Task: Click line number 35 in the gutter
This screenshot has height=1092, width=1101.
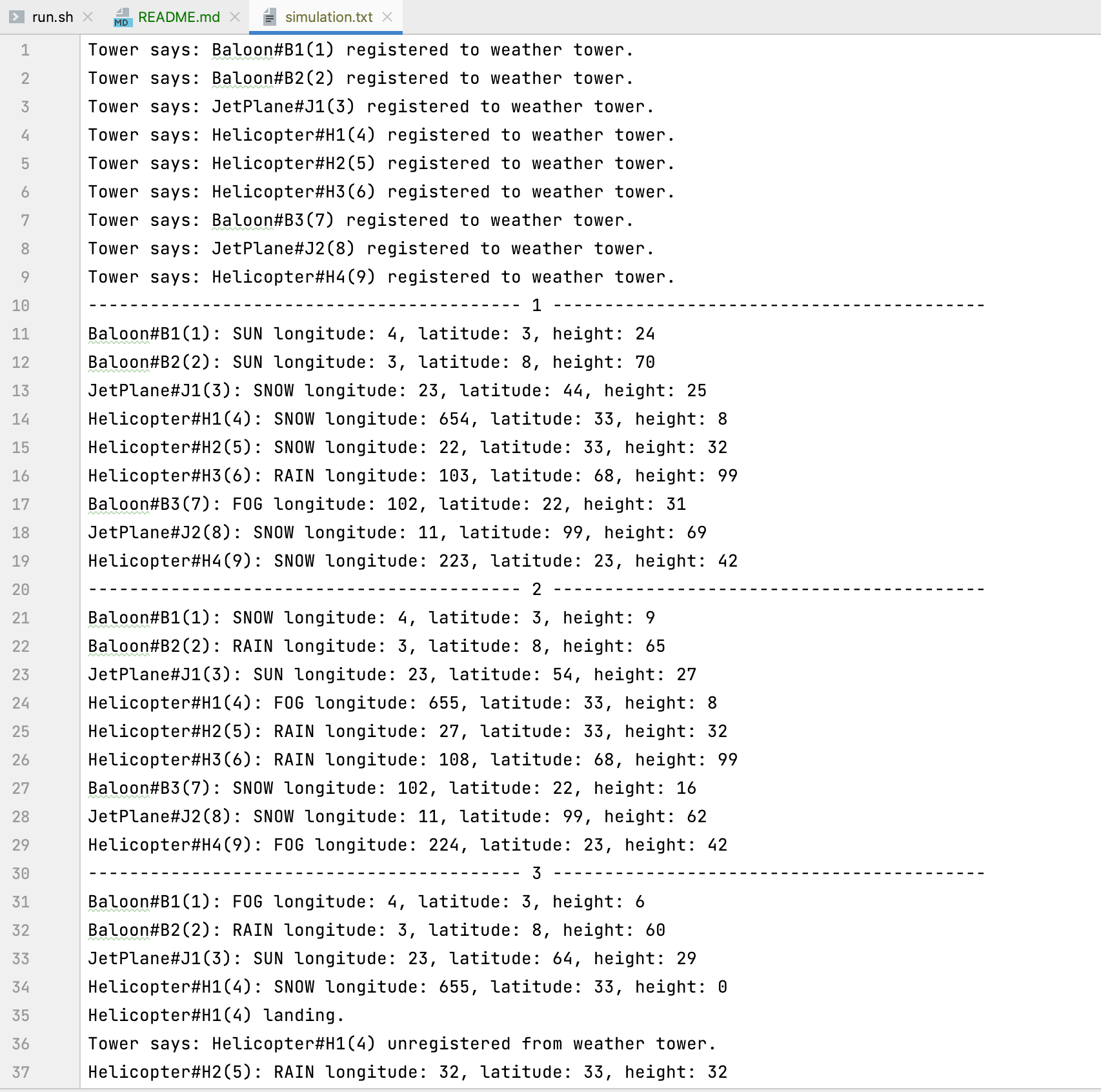Action: (21, 1016)
